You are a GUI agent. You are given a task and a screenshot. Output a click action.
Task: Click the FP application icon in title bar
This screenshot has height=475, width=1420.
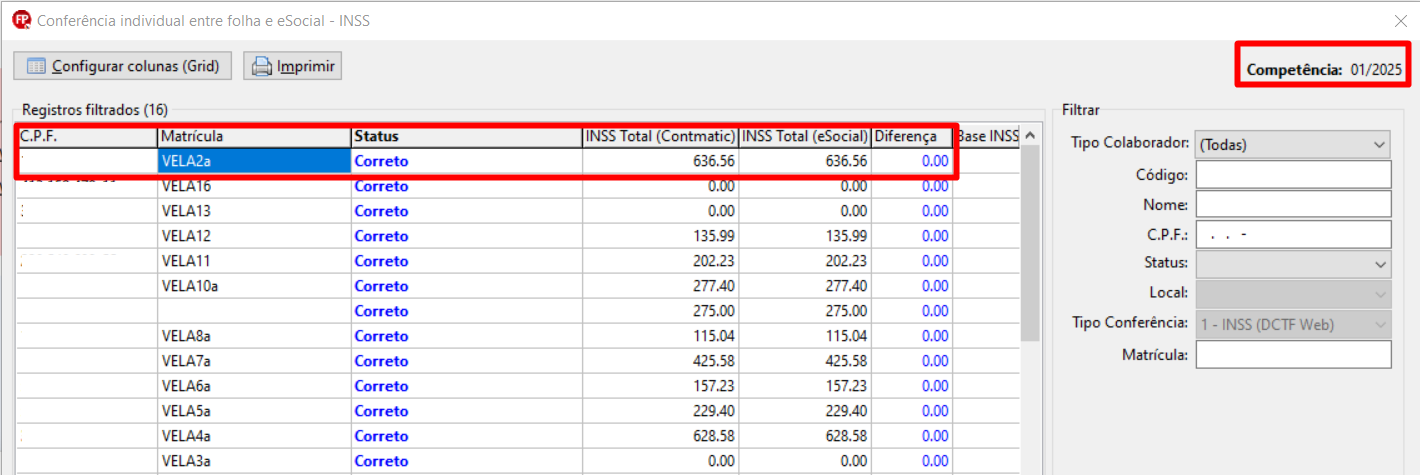point(21,19)
